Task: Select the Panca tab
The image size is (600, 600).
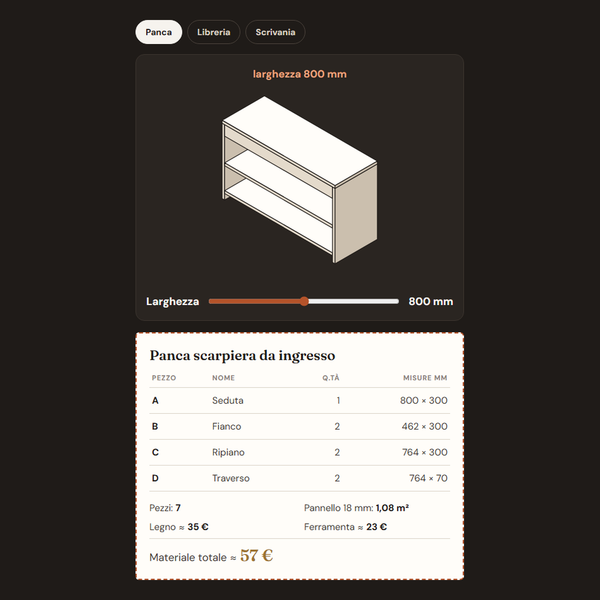Action: 158,32
